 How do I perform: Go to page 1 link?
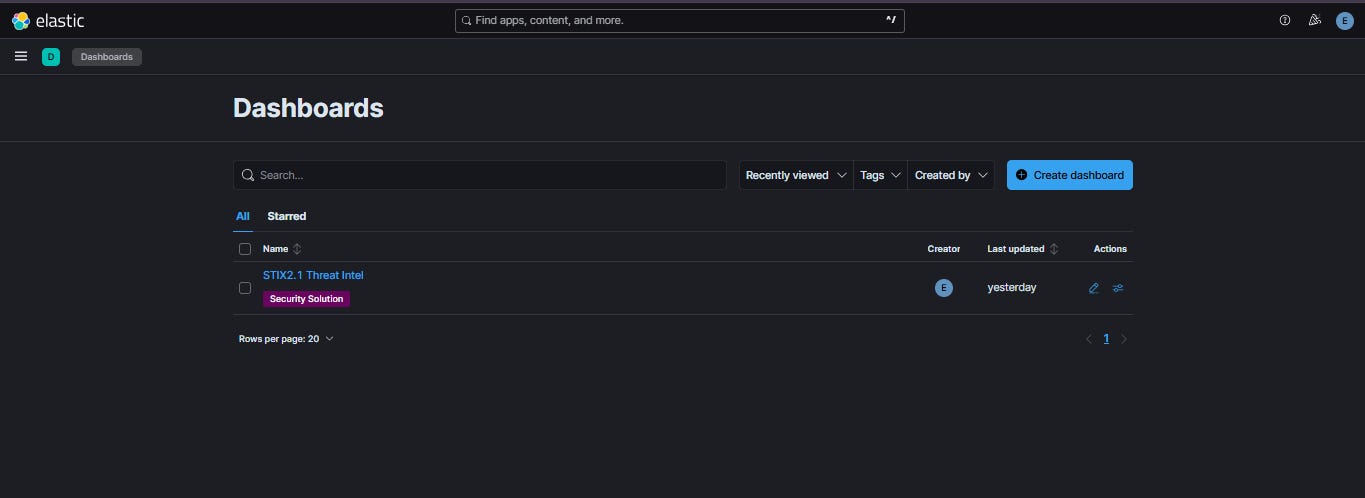coord(1106,339)
